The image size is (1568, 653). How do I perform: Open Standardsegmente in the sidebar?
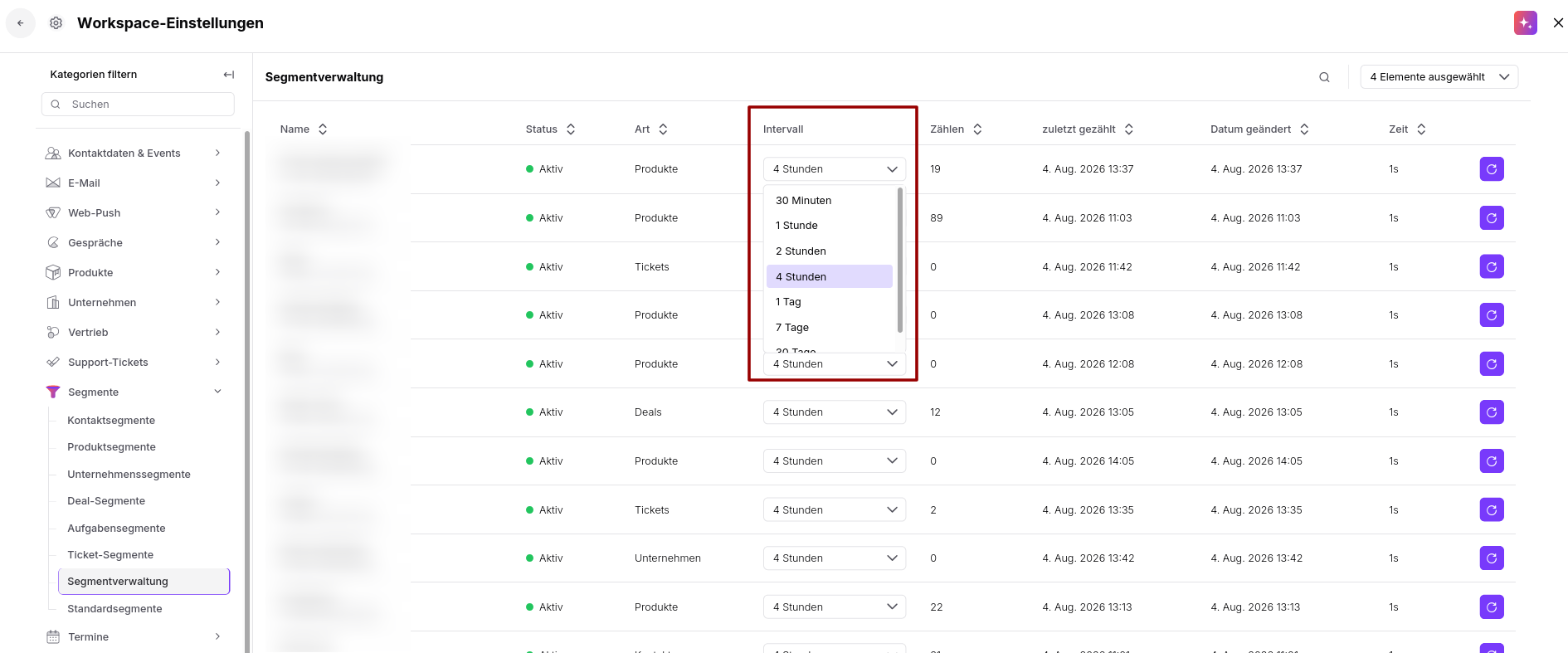click(114, 609)
